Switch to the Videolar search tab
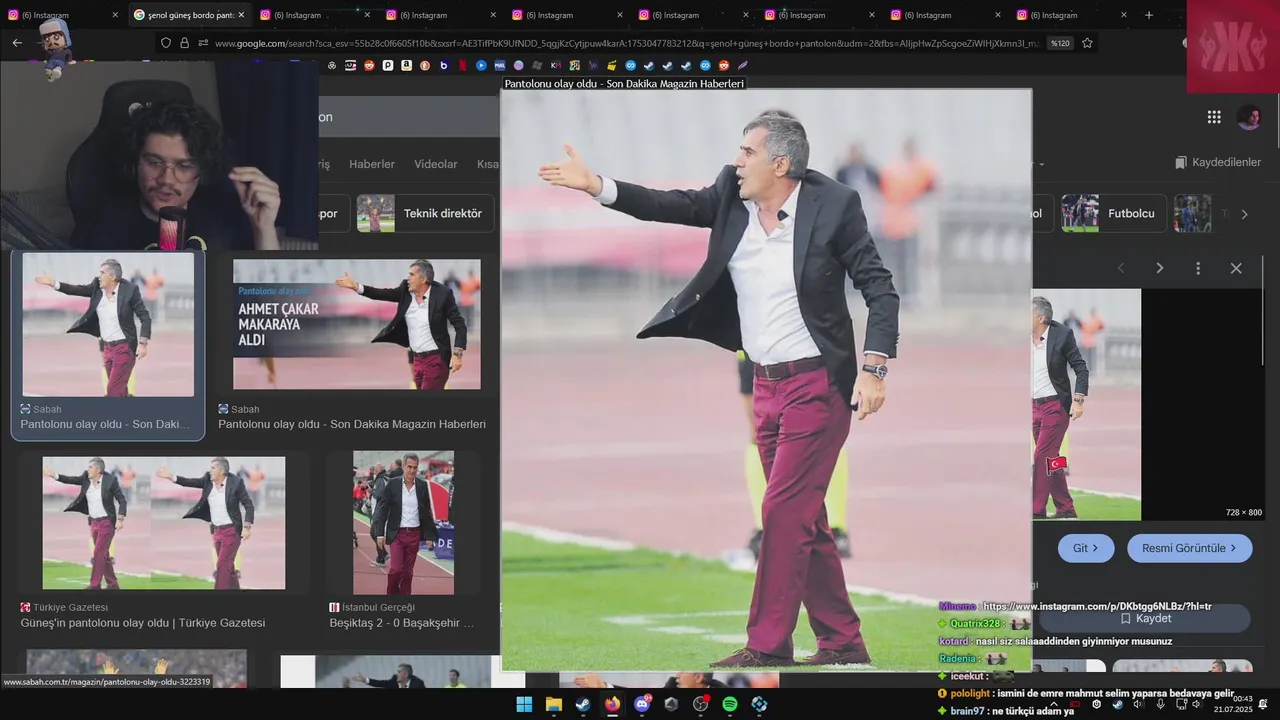The image size is (1280, 720). coord(436,164)
